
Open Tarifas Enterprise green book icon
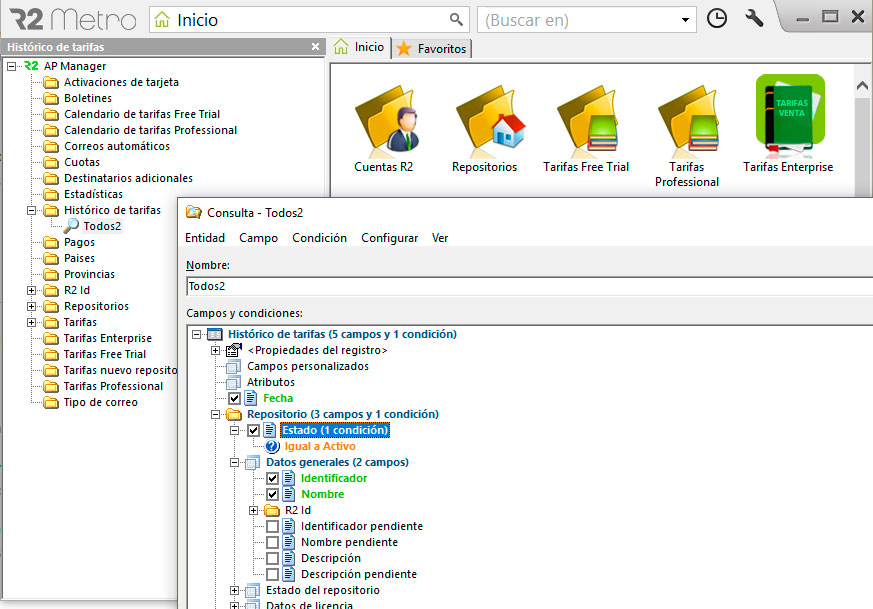(x=789, y=114)
